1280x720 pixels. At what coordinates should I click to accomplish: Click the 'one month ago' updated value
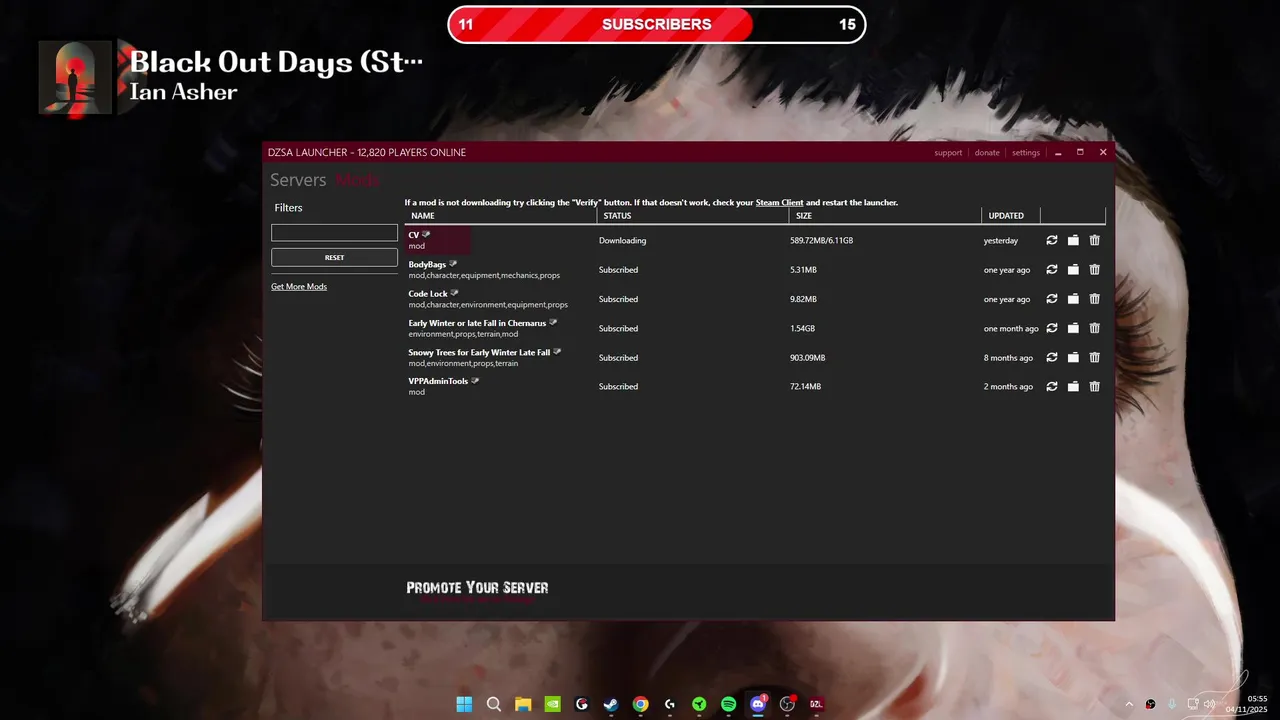pyautogui.click(x=1011, y=329)
